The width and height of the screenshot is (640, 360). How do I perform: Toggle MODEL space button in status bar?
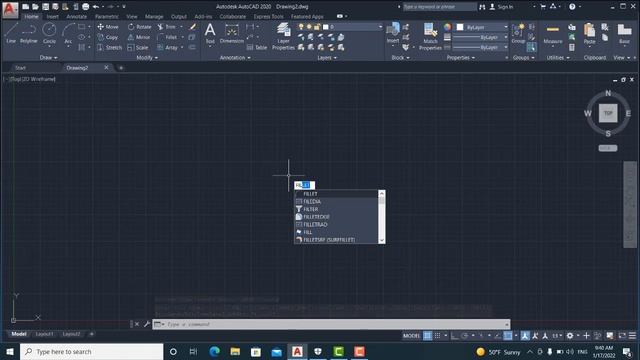coord(411,336)
